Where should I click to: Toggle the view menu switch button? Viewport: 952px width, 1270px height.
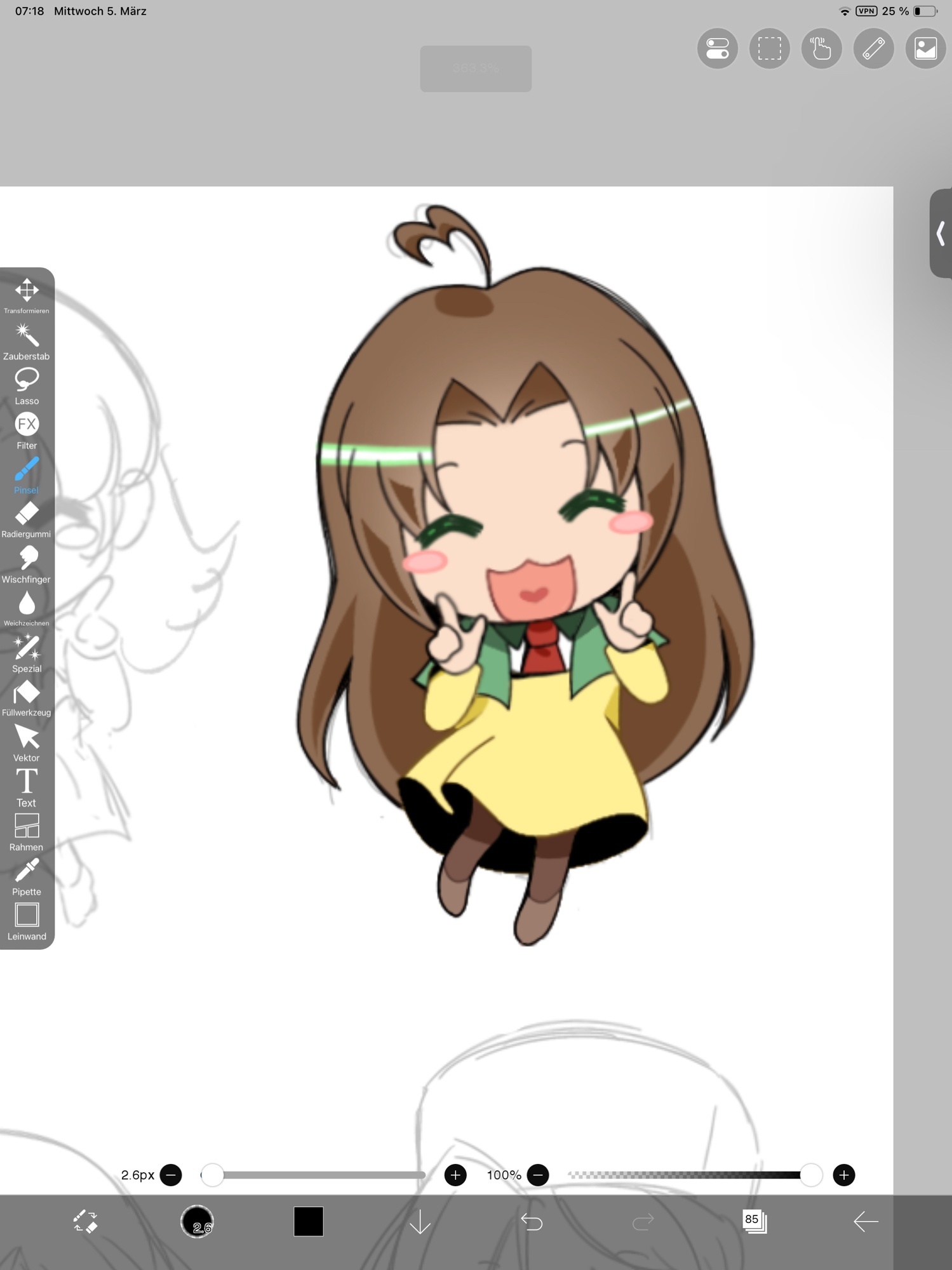pos(717,49)
